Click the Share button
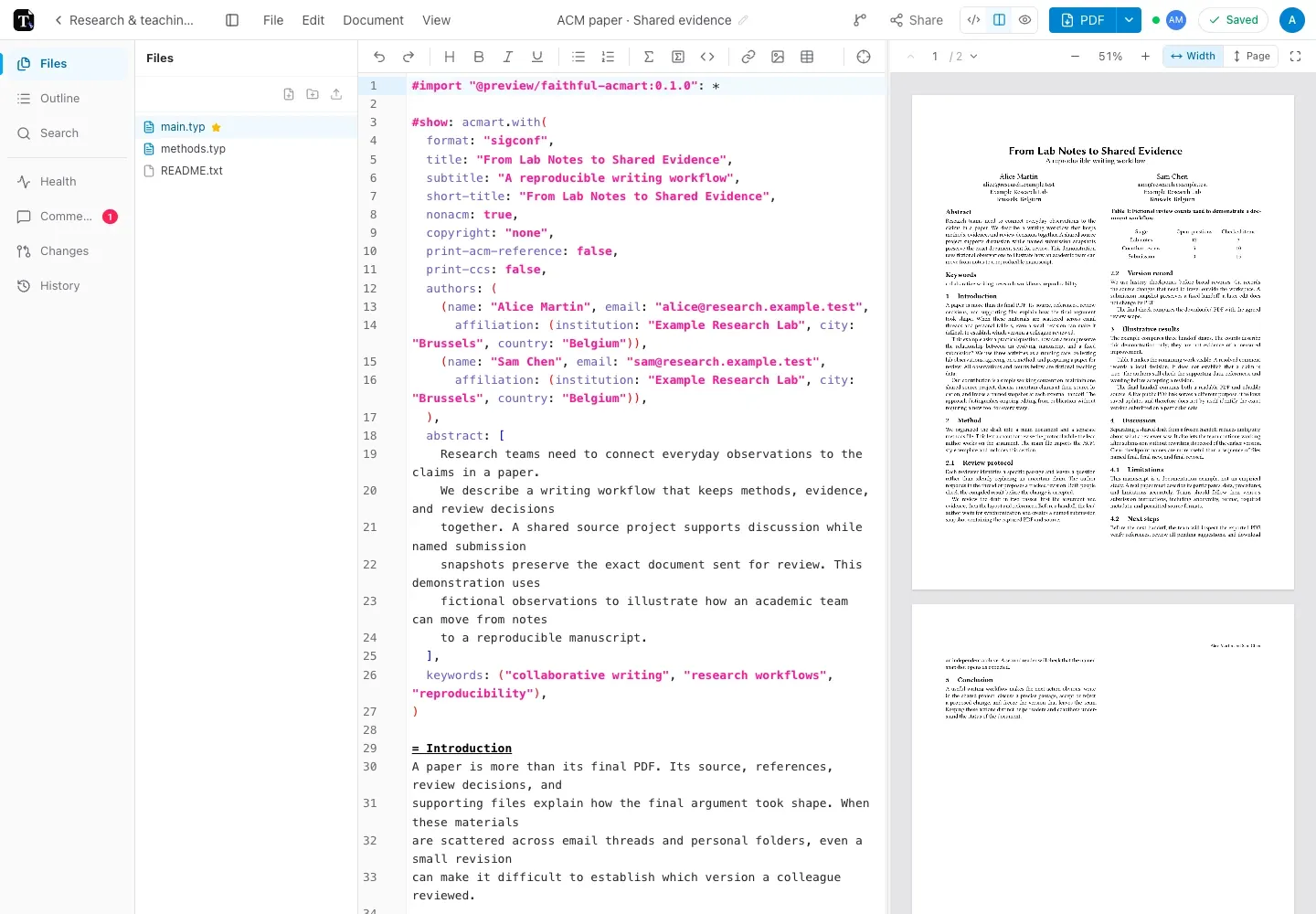 (917, 20)
